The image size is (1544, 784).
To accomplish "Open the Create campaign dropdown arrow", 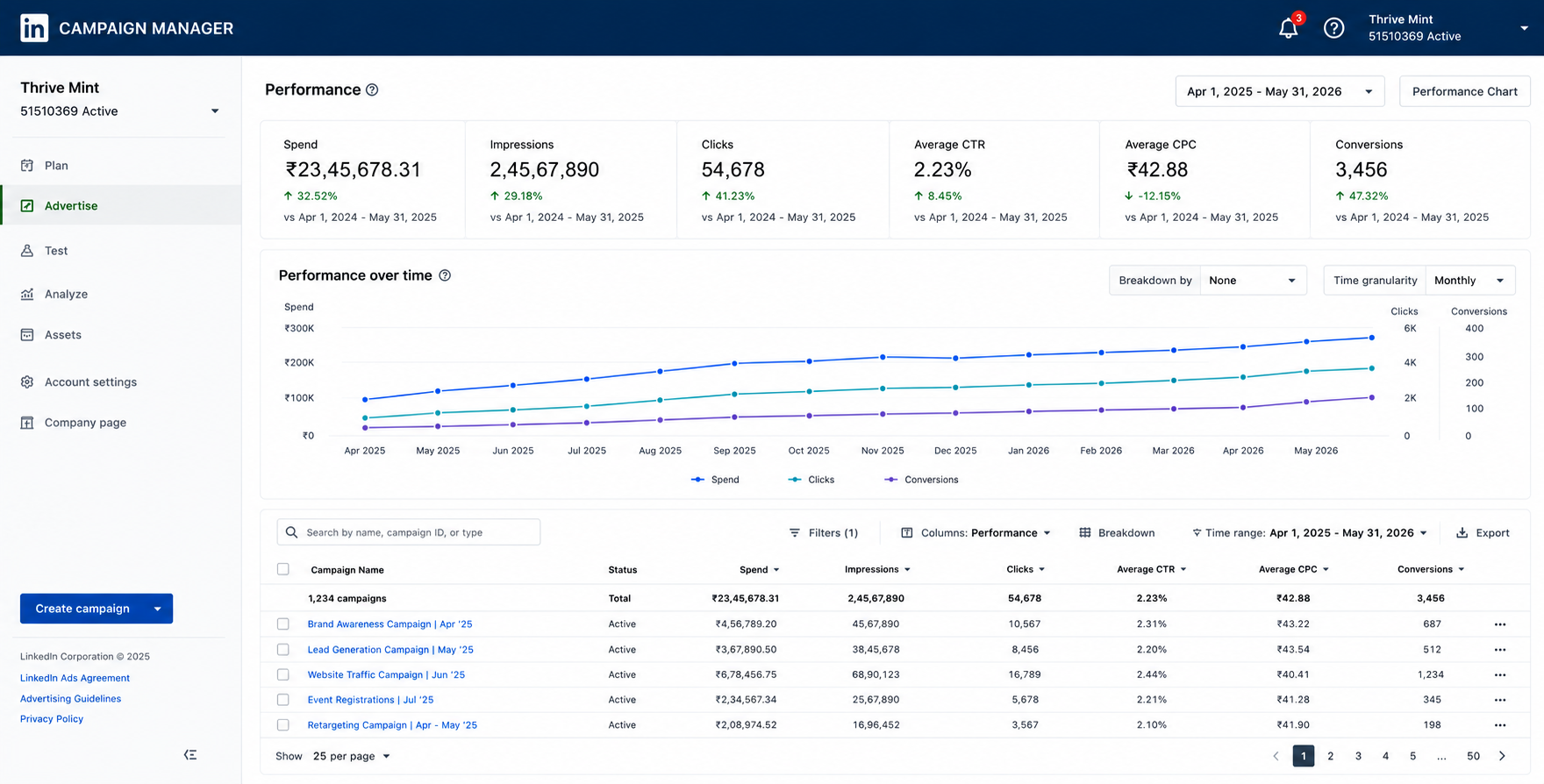I will point(158,609).
